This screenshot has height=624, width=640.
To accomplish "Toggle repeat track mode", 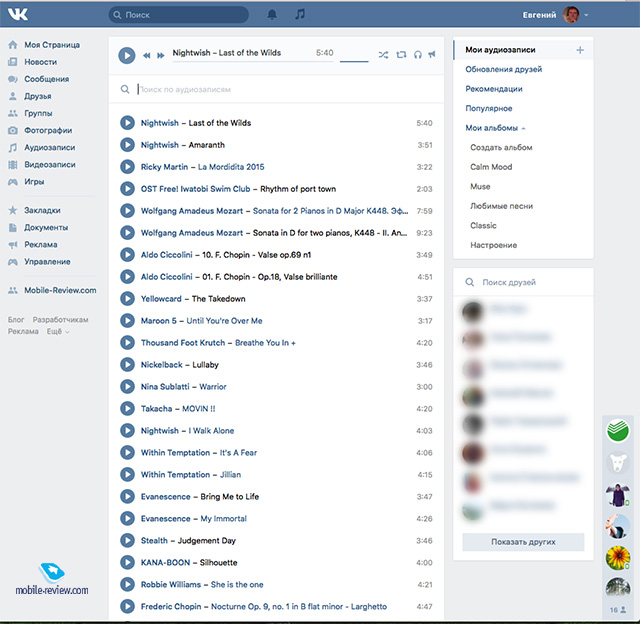I will click(401, 55).
